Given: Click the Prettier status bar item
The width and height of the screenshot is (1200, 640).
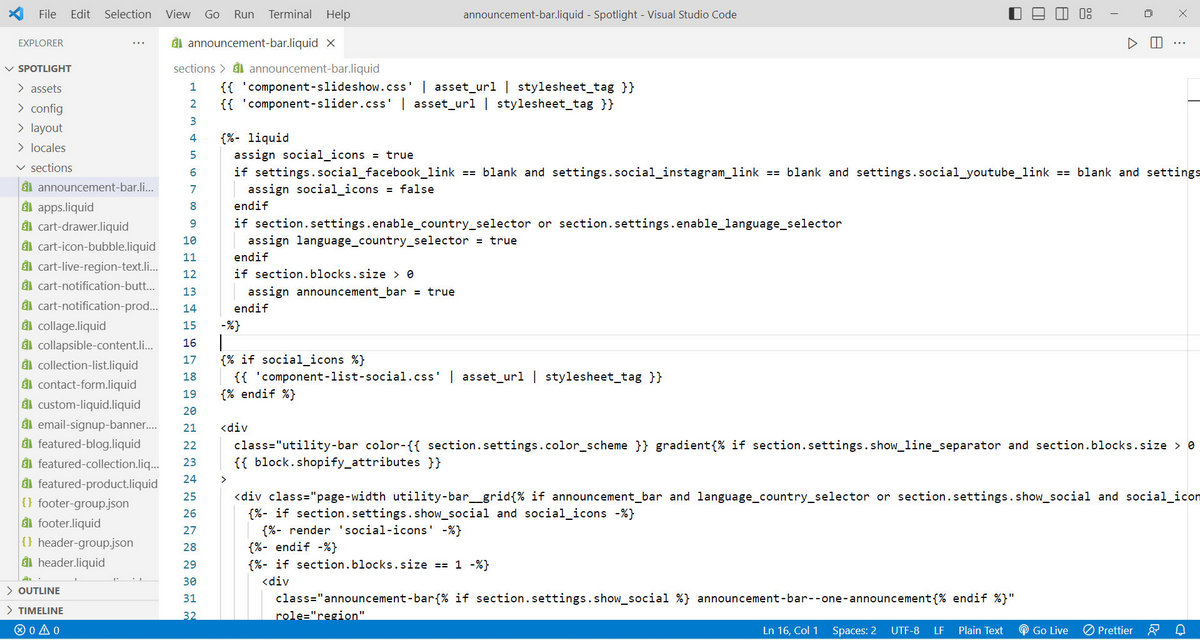Looking at the screenshot, I should [1108, 630].
